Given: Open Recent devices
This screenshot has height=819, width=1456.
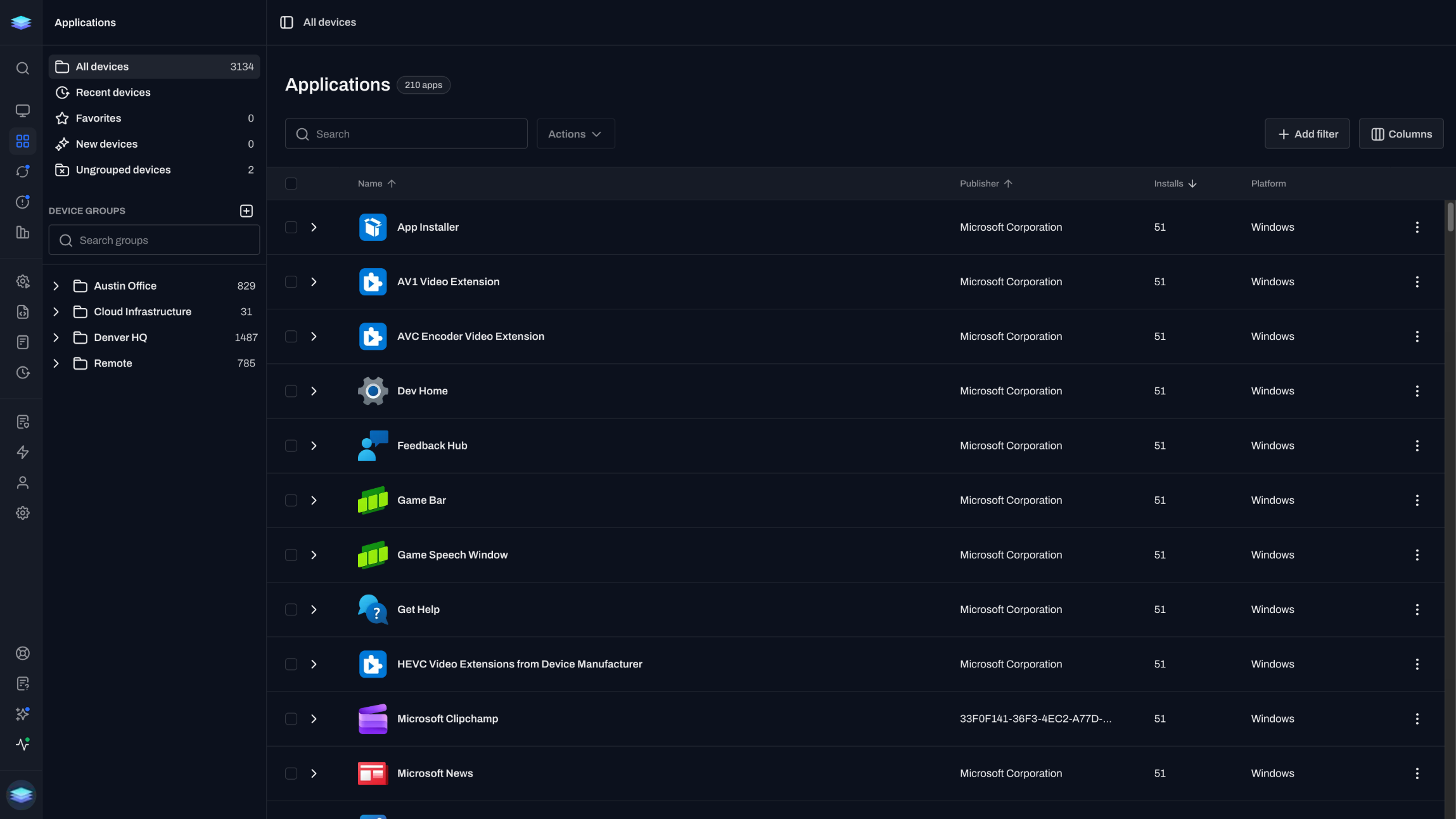Looking at the screenshot, I should pyautogui.click(x=154, y=93).
